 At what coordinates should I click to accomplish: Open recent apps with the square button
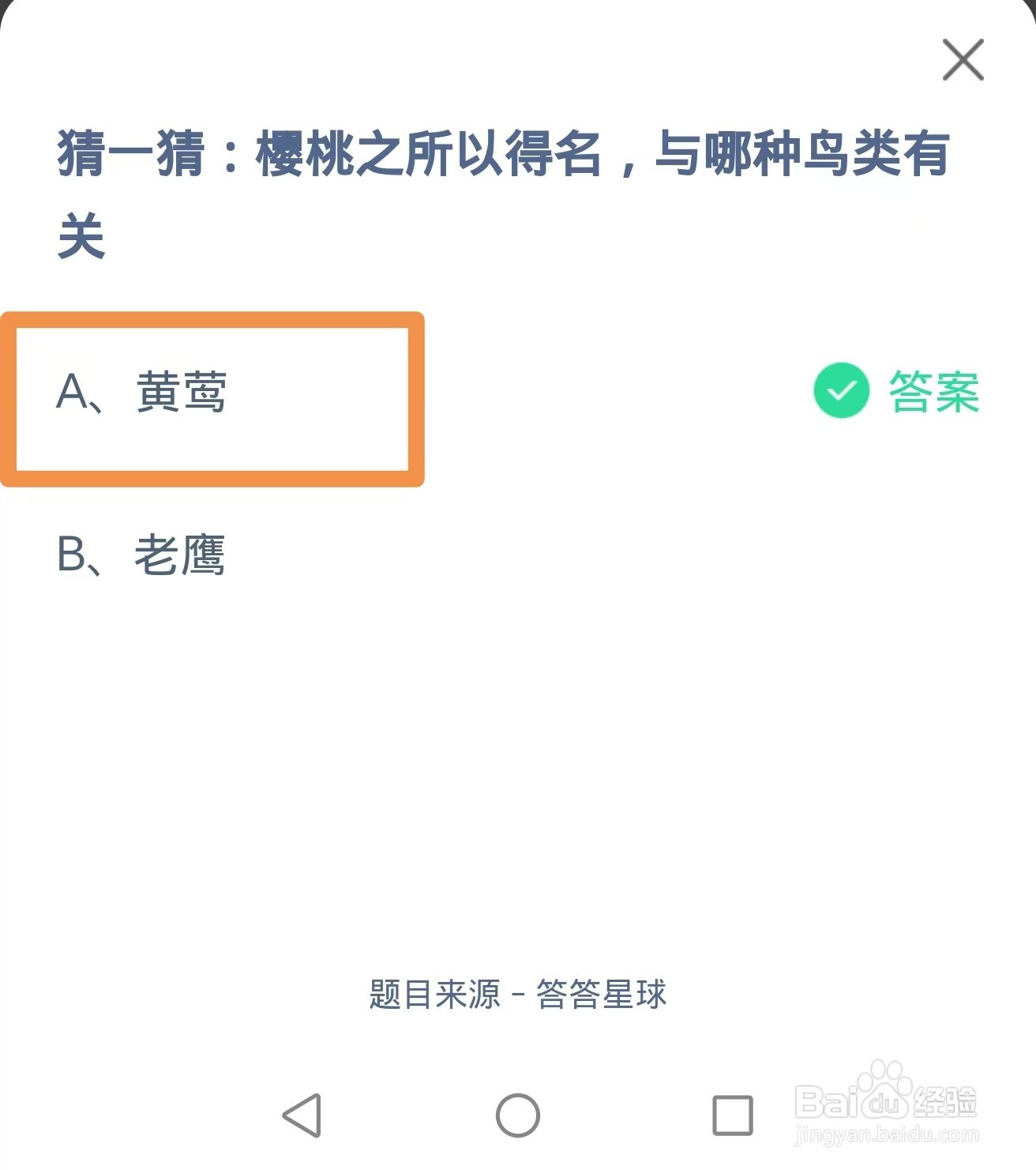[732, 1115]
